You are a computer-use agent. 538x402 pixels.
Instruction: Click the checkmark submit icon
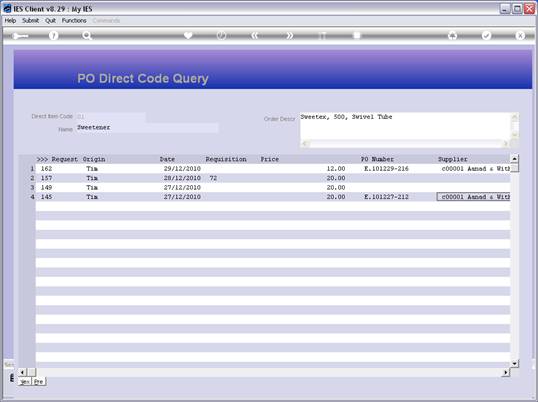[x=486, y=35]
